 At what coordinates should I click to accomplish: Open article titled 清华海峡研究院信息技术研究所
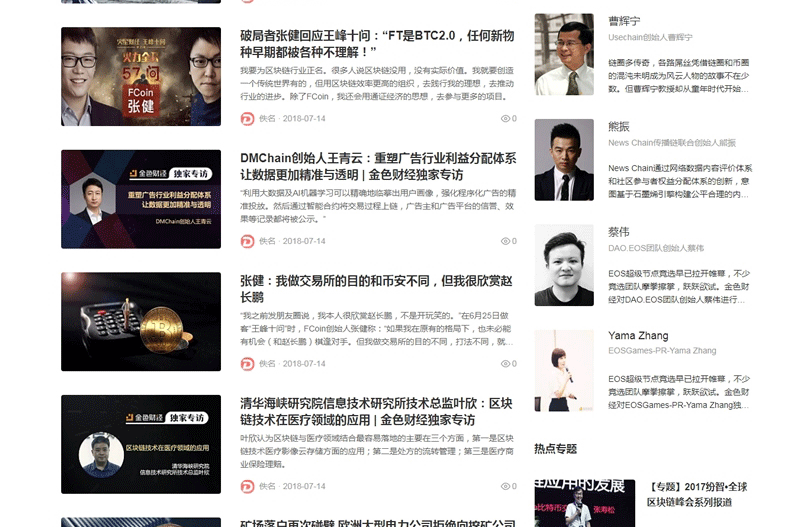click(x=377, y=411)
